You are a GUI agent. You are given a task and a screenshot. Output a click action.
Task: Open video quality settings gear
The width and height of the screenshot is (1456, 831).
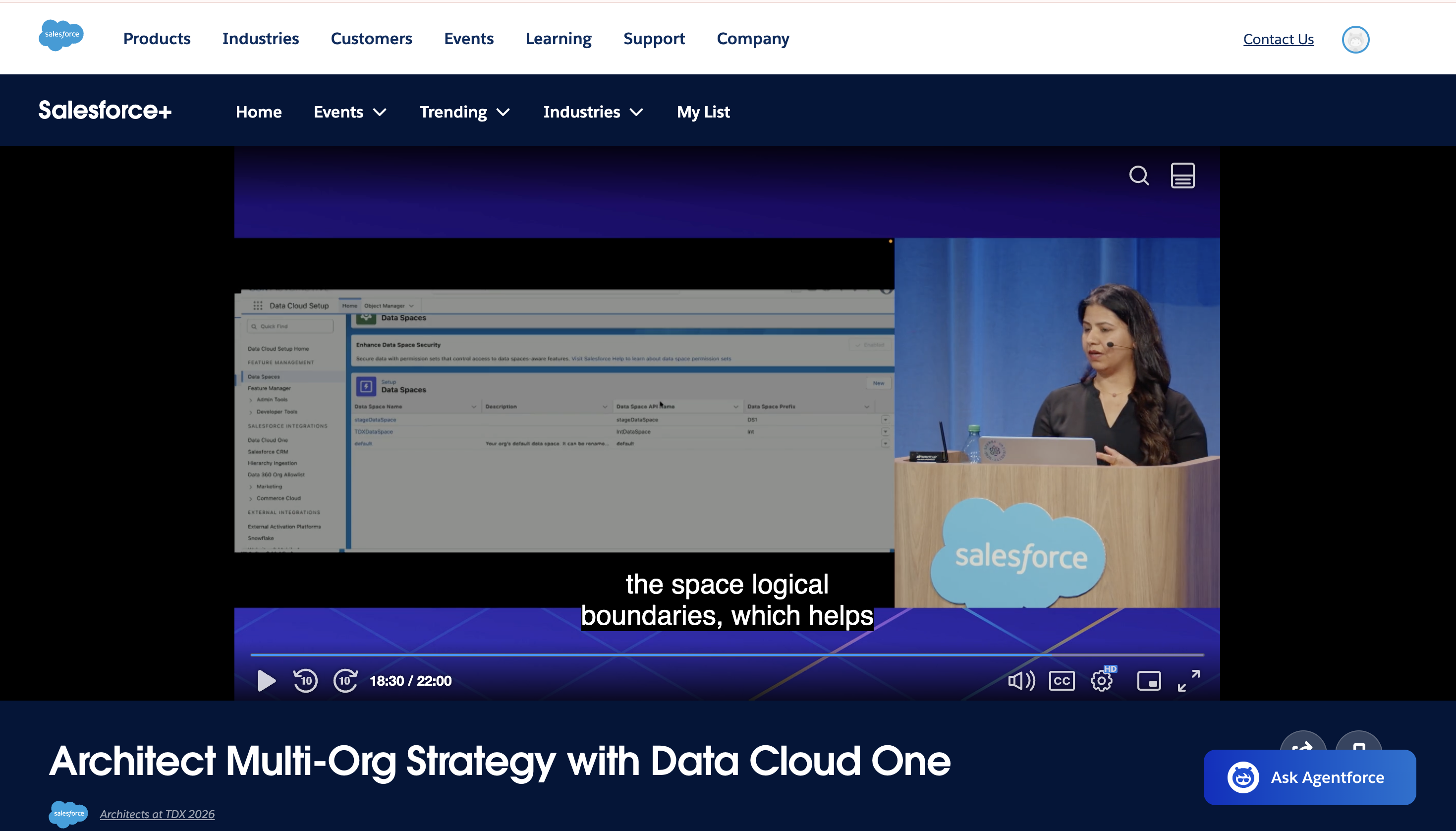coord(1102,680)
